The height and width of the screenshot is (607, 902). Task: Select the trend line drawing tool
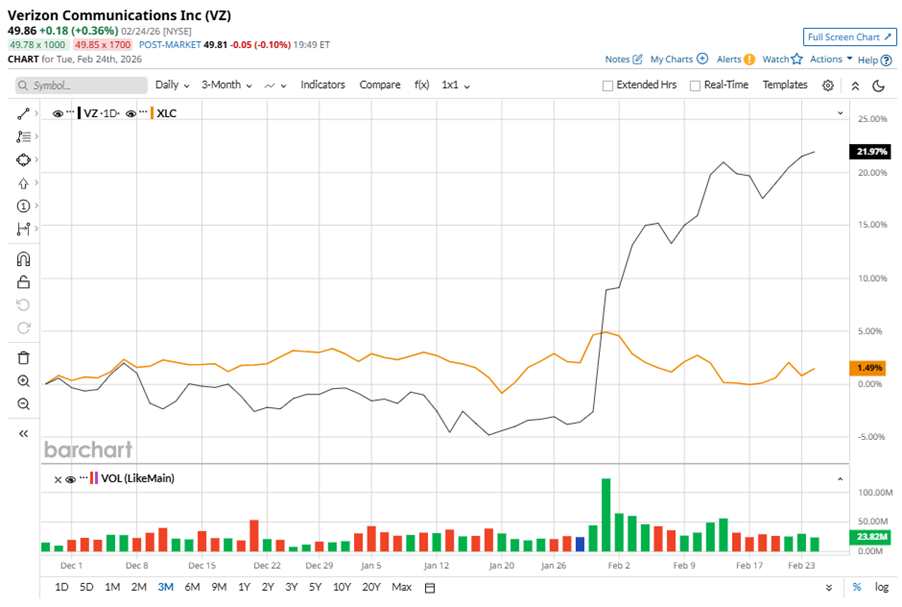pyautogui.click(x=23, y=114)
